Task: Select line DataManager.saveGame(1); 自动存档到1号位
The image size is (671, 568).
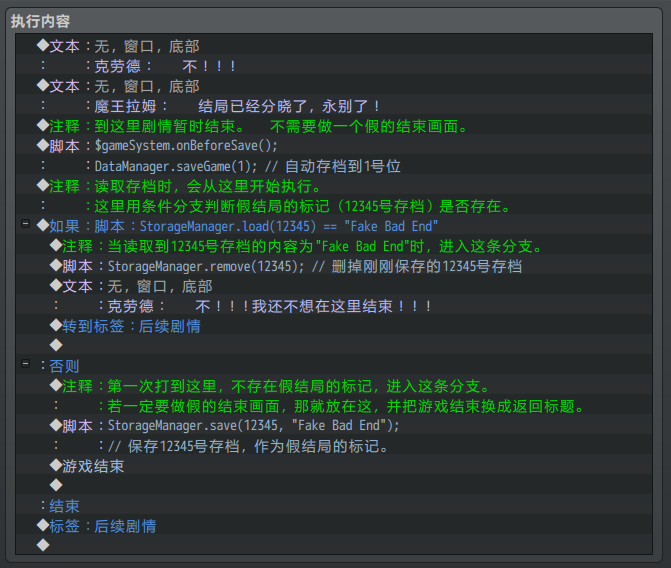Action: (334, 166)
